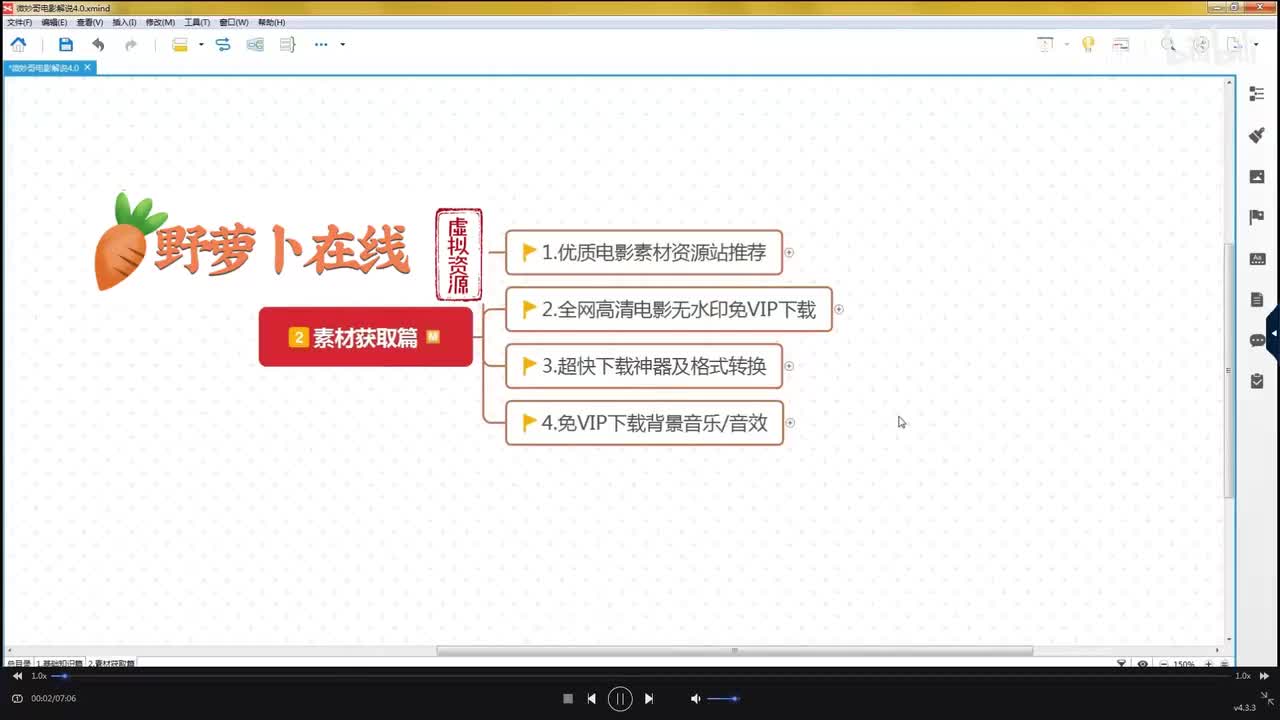Add a relationship line tool
This screenshot has width=1280, height=720.
point(223,44)
